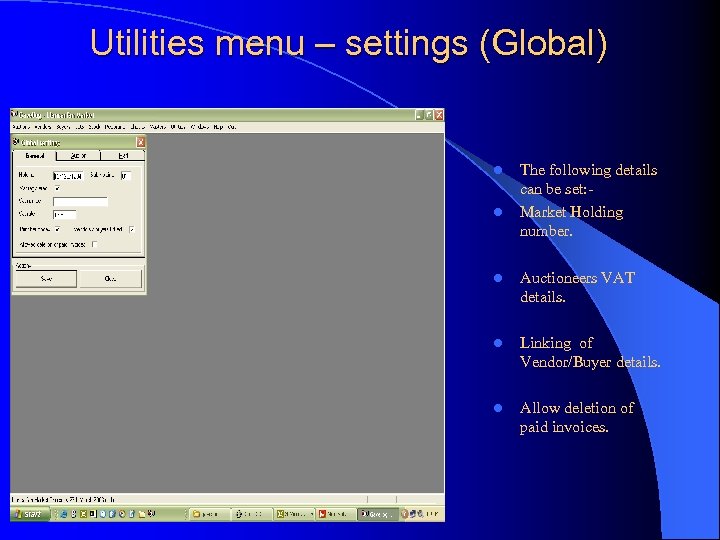This screenshot has width=720, height=540.
Task: Click the 'Allow deletion of paid invoices.' bullet text
Action: [x=577, y=417]
